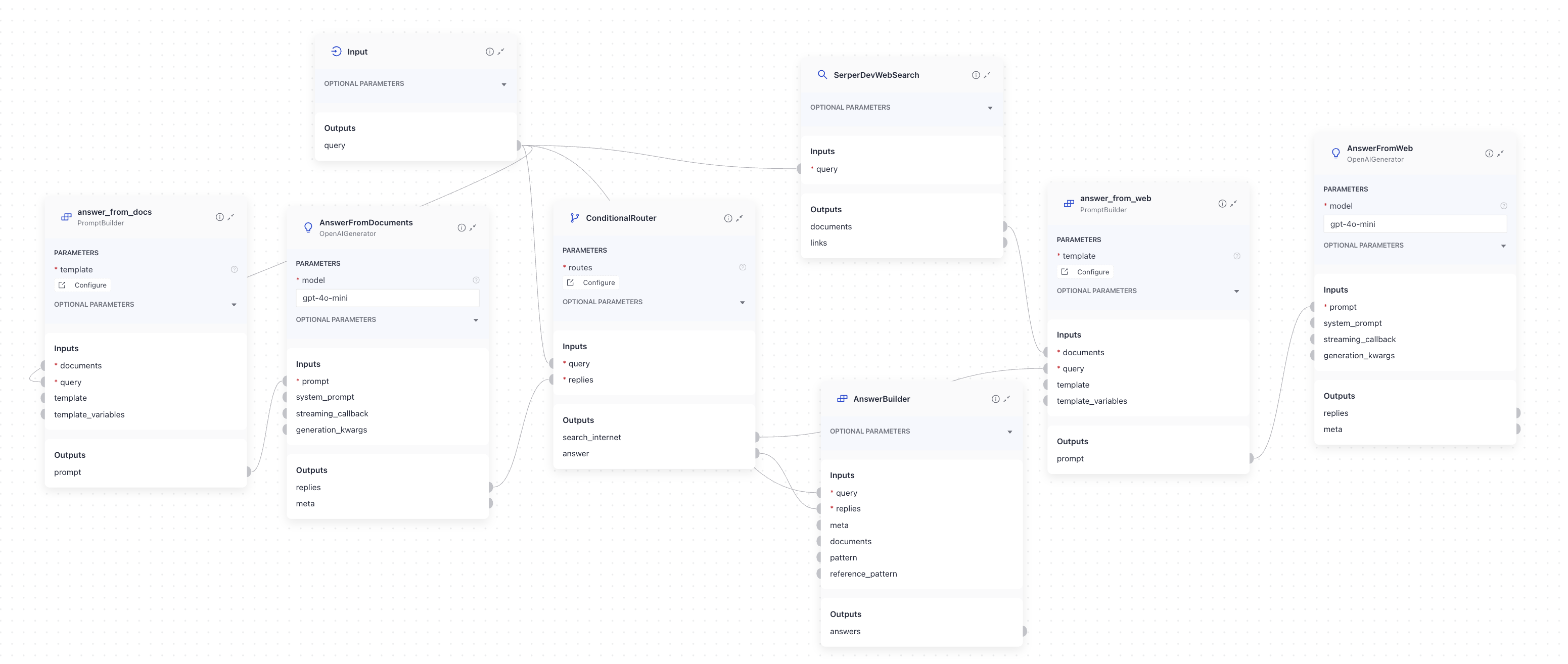
Task: Click the help icon next to routes parameter
Action: coord(743,267)
